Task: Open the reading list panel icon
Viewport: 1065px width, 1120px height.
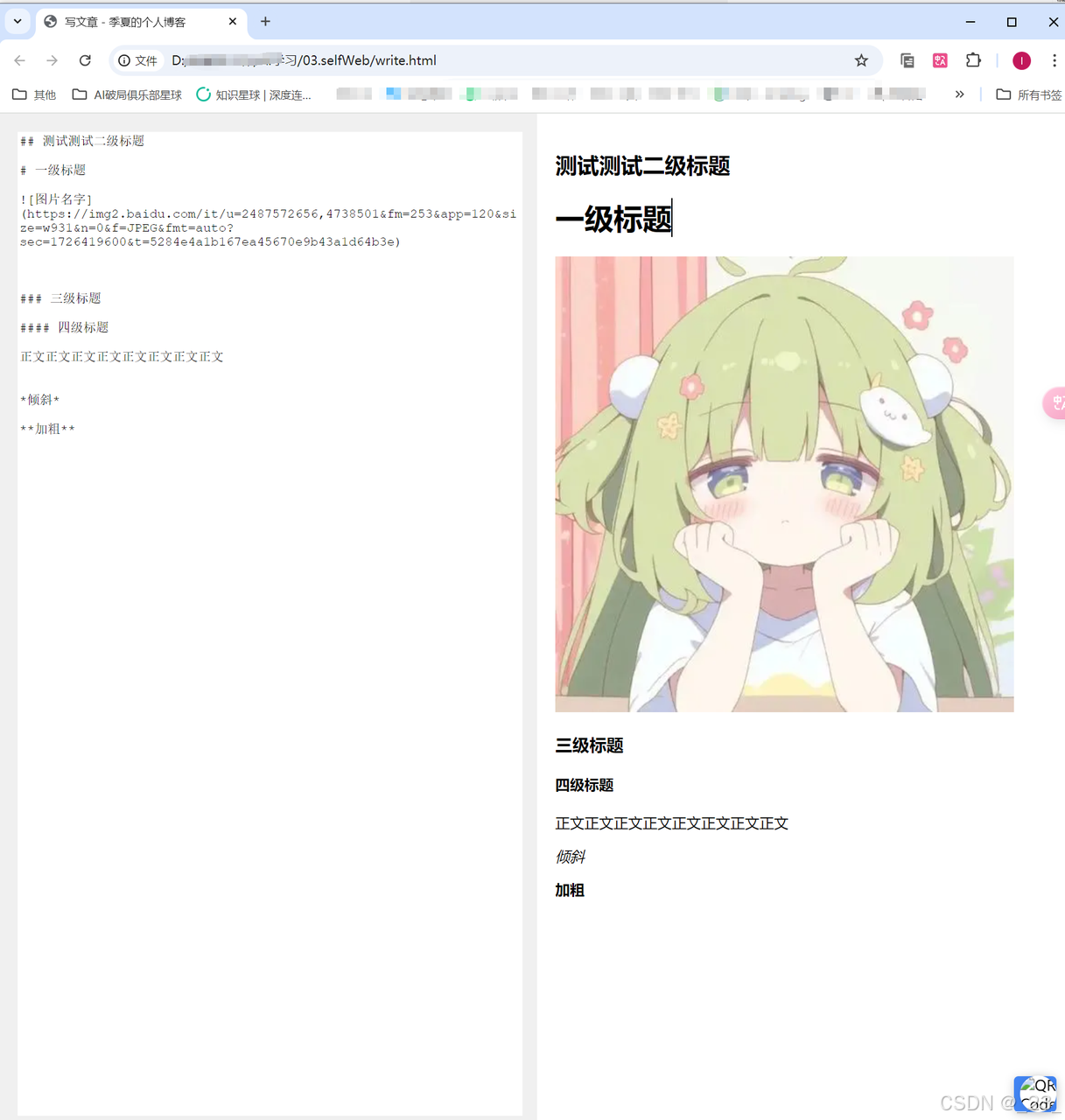Action: click(x=907, y=60)
